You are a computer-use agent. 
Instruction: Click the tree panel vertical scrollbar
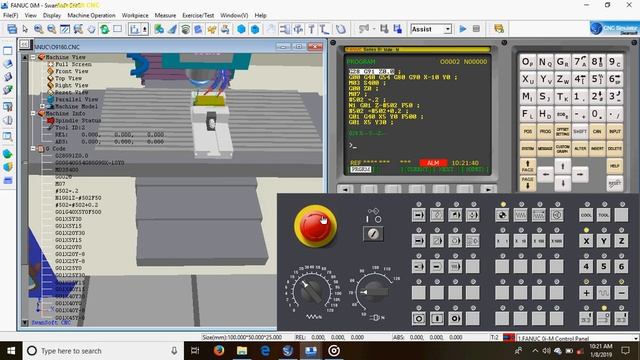[25, 190]
